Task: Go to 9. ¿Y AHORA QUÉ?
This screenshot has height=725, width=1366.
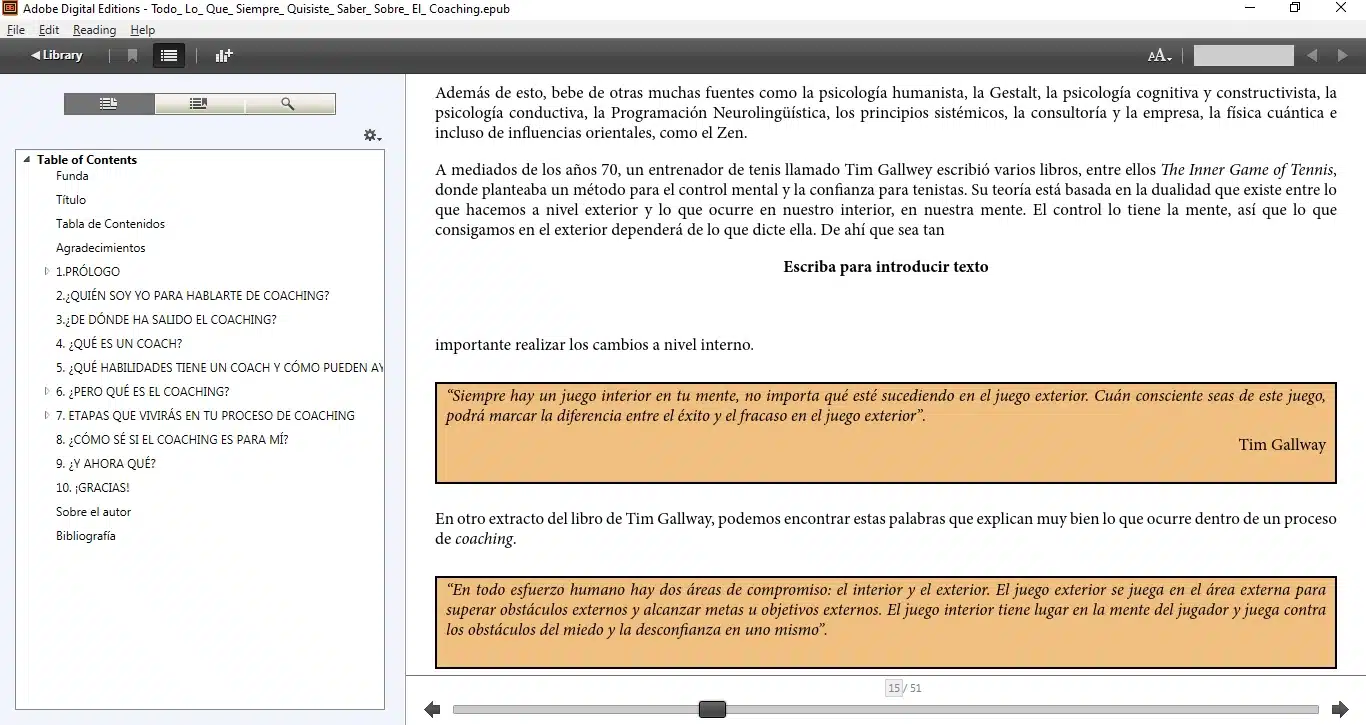Action: [106, 464]
